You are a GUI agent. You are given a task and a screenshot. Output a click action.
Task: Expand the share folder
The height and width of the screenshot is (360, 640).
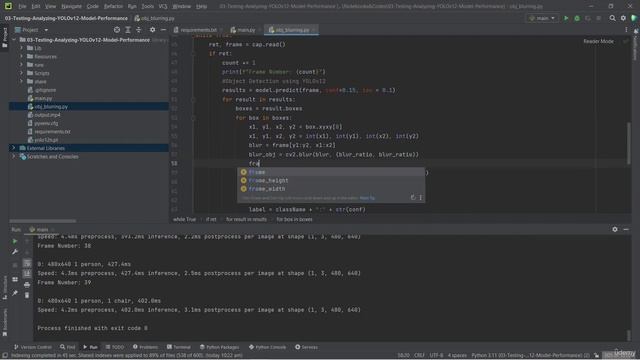[x=21, y=81]
